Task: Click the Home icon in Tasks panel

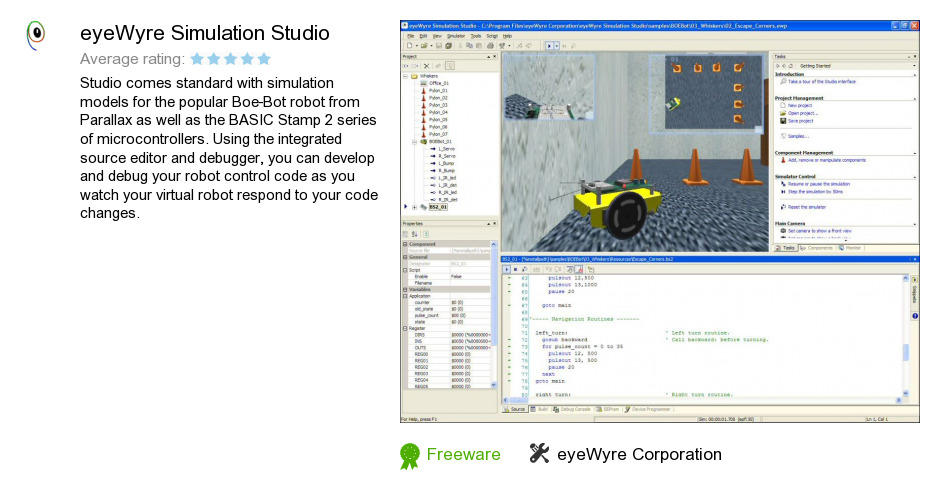Action: 791,66
